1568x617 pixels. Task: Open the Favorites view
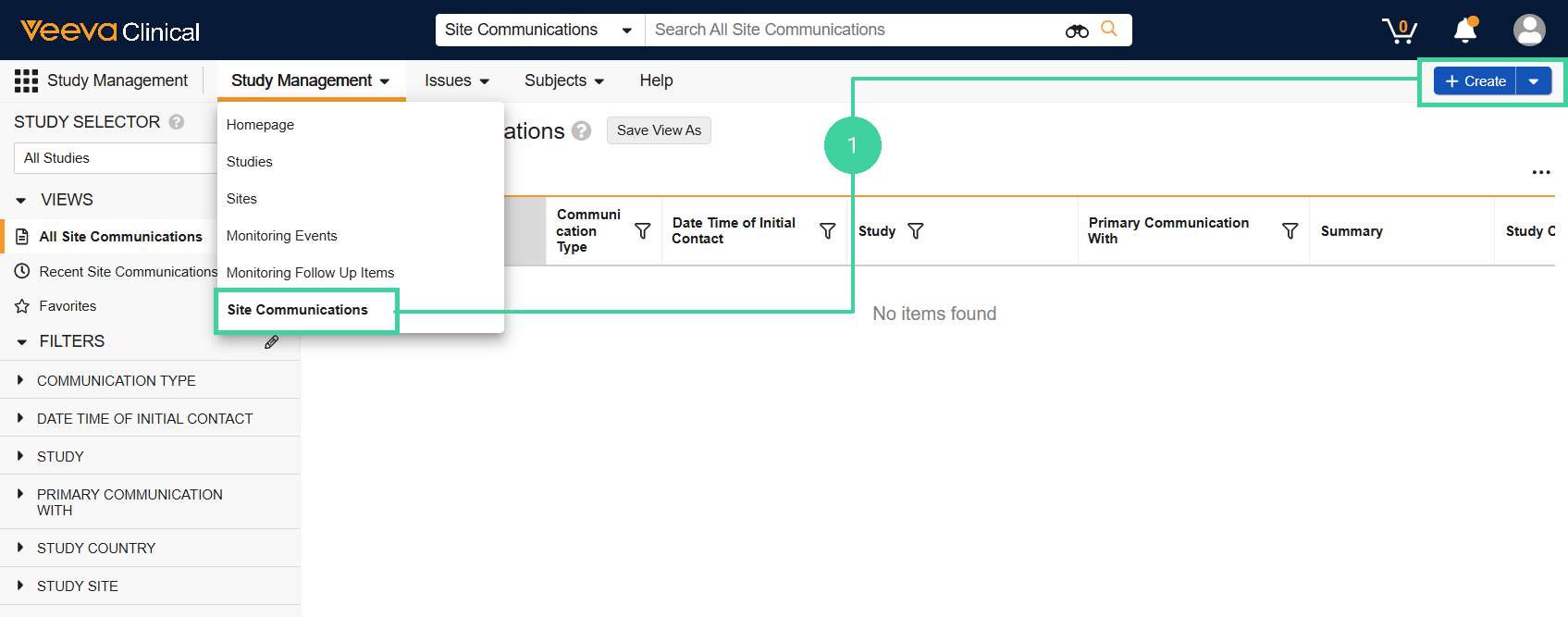pos(68,306)
